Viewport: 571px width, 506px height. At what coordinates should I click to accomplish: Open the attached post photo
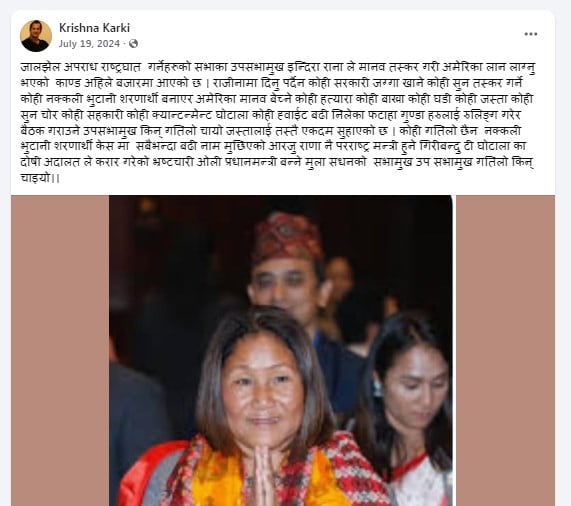click(281, 351)
